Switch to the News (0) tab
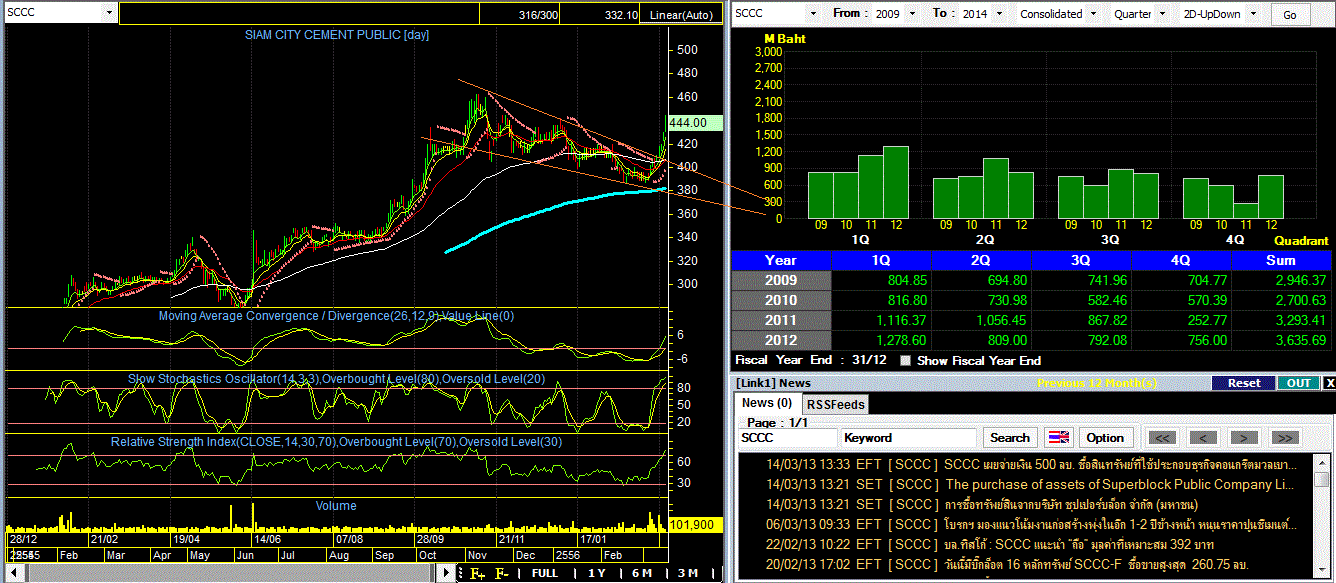Image resolution: width=1336 pixels, height=583 pixels. pos(766,403)
